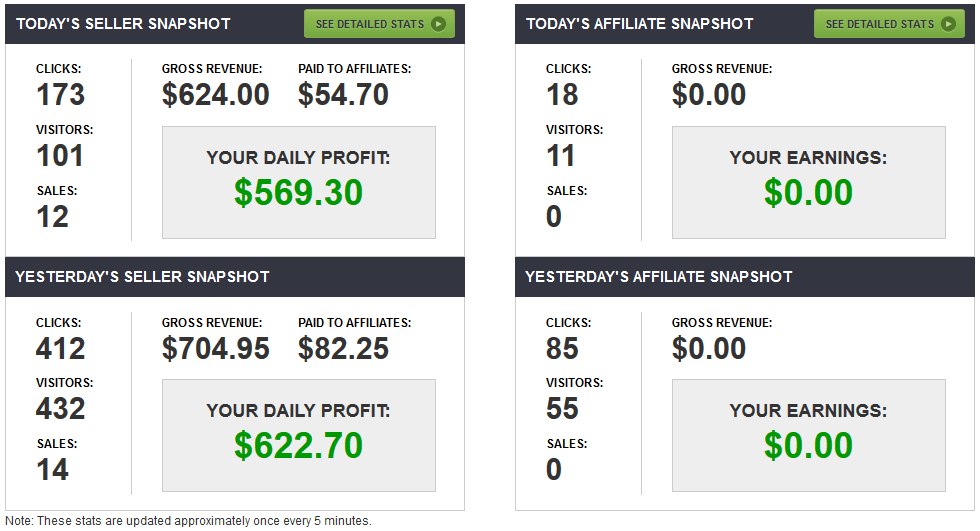Click today's paid to affiliates value $54.70
This screenshot has width=980, height=531.
343,95
